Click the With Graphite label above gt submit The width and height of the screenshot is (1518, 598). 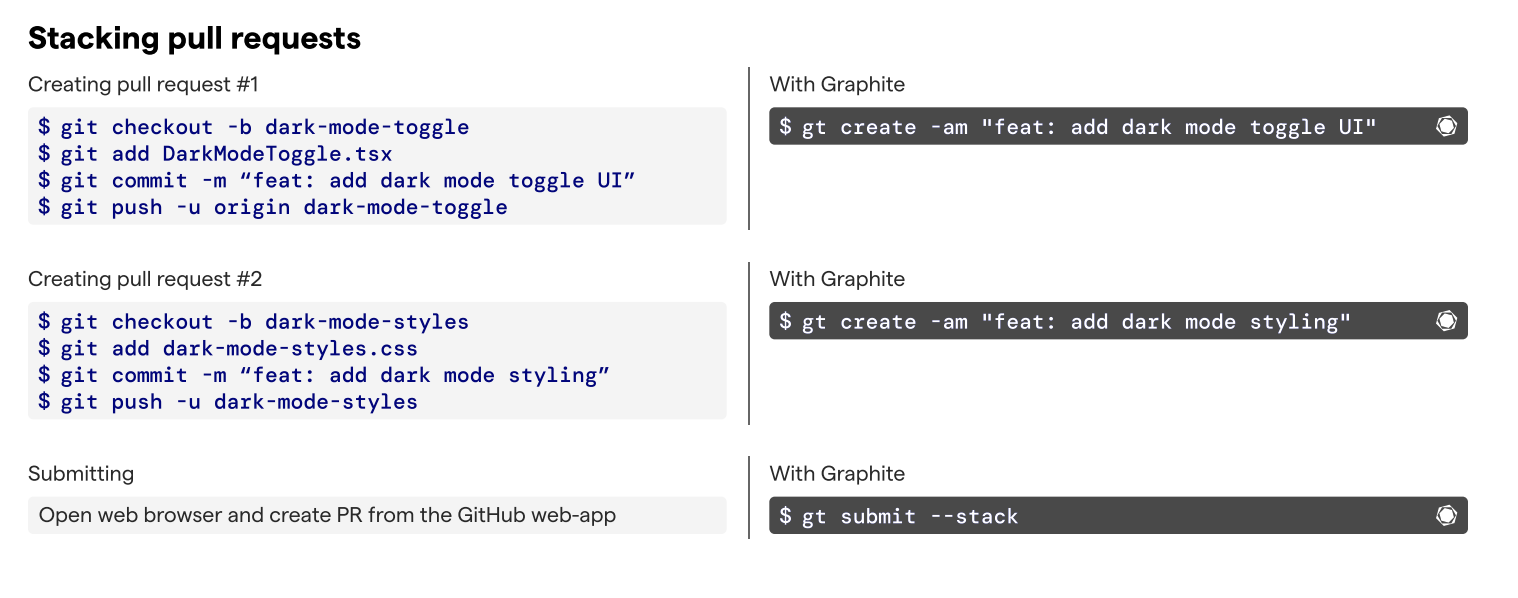pyautogui.click(x=837, y=473)
